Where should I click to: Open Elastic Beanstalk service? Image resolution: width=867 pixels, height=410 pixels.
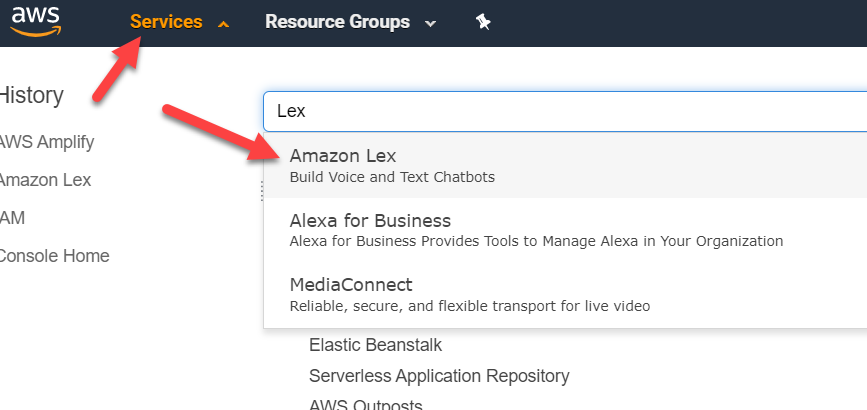[x=375, y=345]
